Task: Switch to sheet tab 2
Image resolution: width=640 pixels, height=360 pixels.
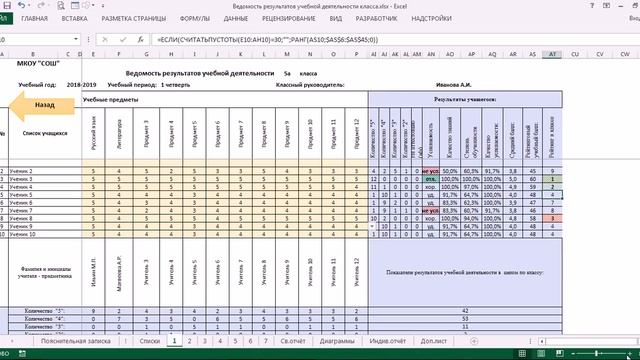Action: pyautogui.click(x=189, y=341)
